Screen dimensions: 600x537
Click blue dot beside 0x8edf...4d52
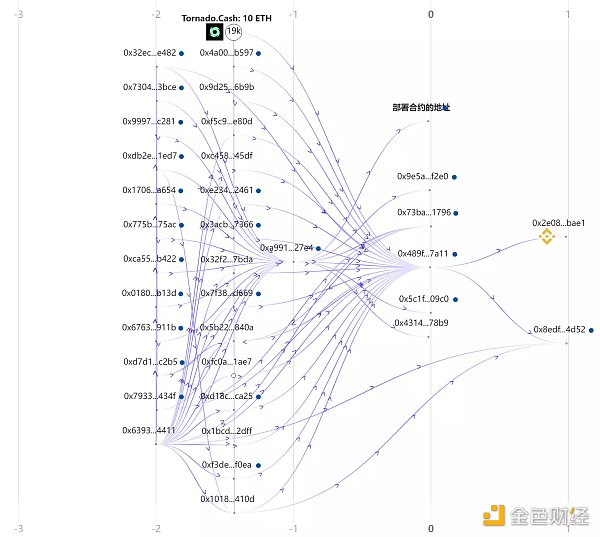coord(591,330)
